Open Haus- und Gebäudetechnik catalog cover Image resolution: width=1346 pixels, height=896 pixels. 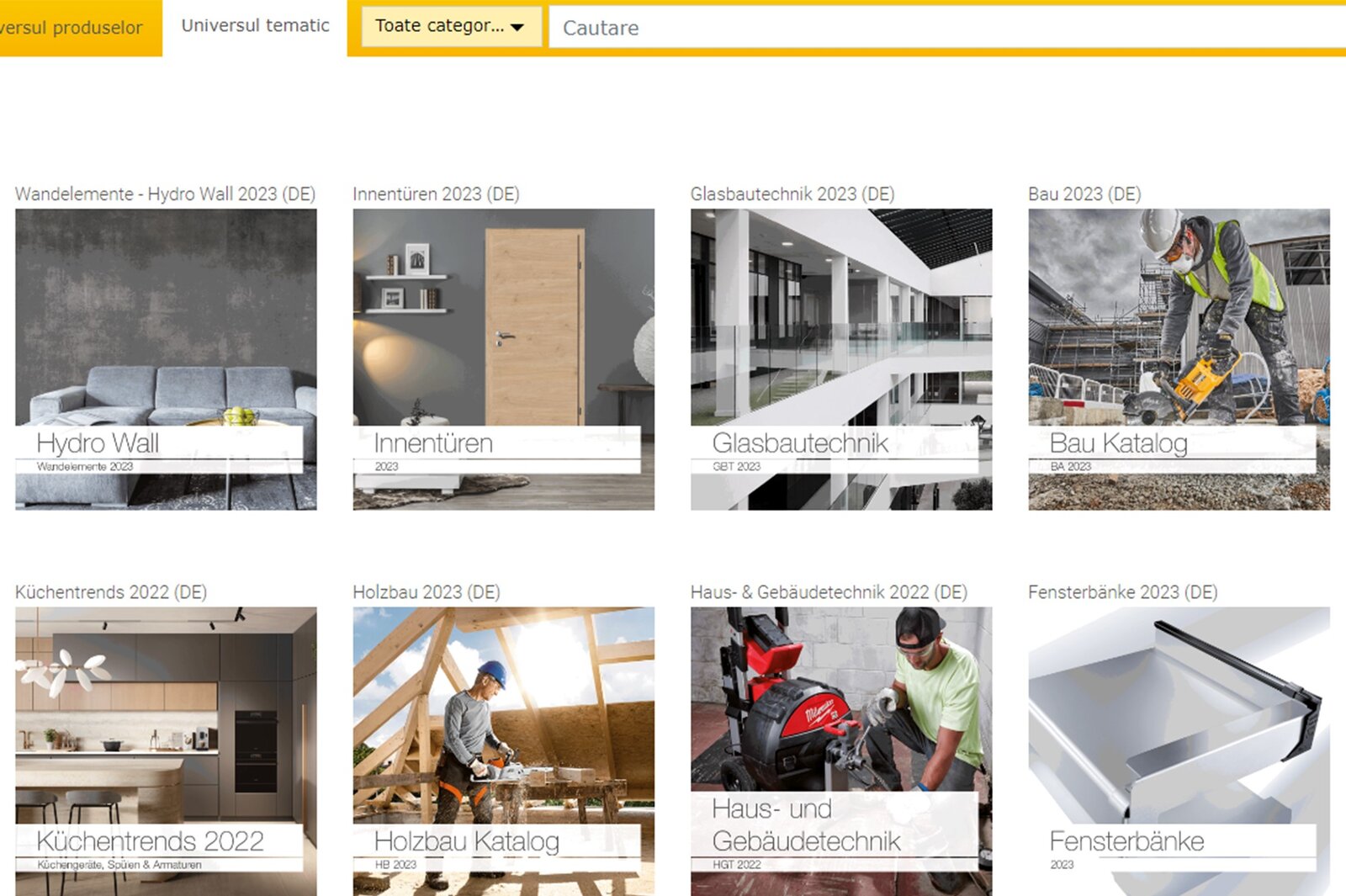pos(841,751)
